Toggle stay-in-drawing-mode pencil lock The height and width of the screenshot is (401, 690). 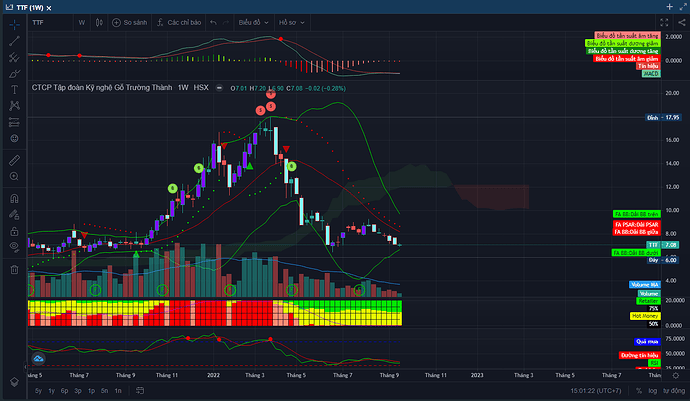click(14, 215)
